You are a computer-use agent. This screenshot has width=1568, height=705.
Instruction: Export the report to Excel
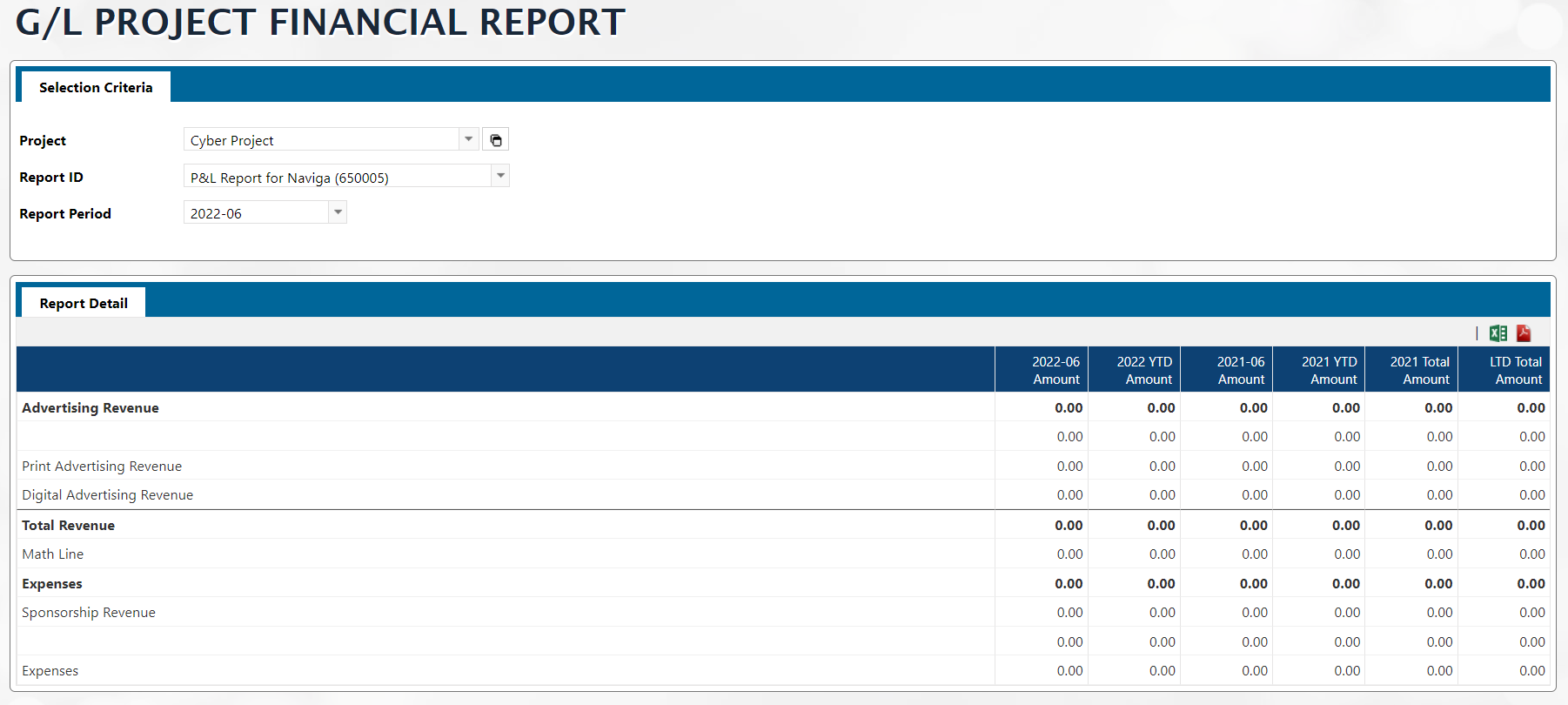click(x=1498, y=333)
